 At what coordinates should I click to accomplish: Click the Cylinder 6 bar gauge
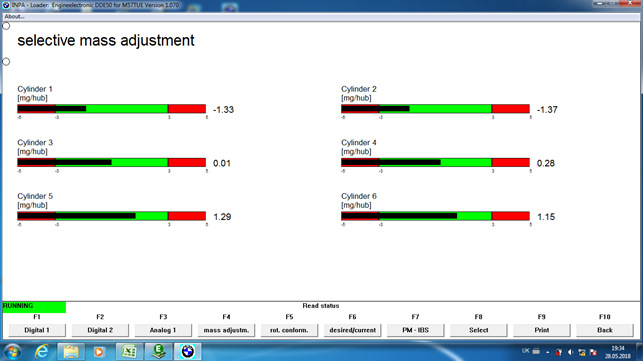tap(436, 216)
